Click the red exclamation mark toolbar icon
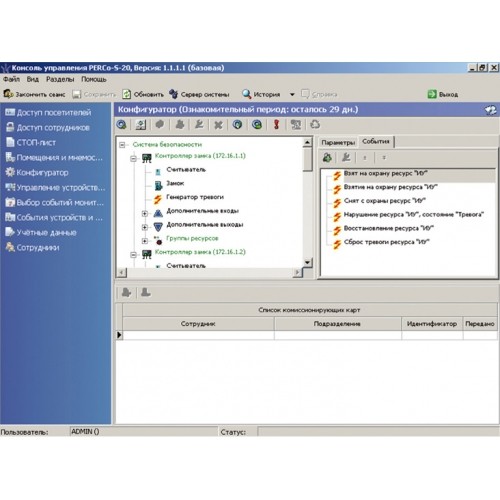Screen dimensions: 500x500 276,125
